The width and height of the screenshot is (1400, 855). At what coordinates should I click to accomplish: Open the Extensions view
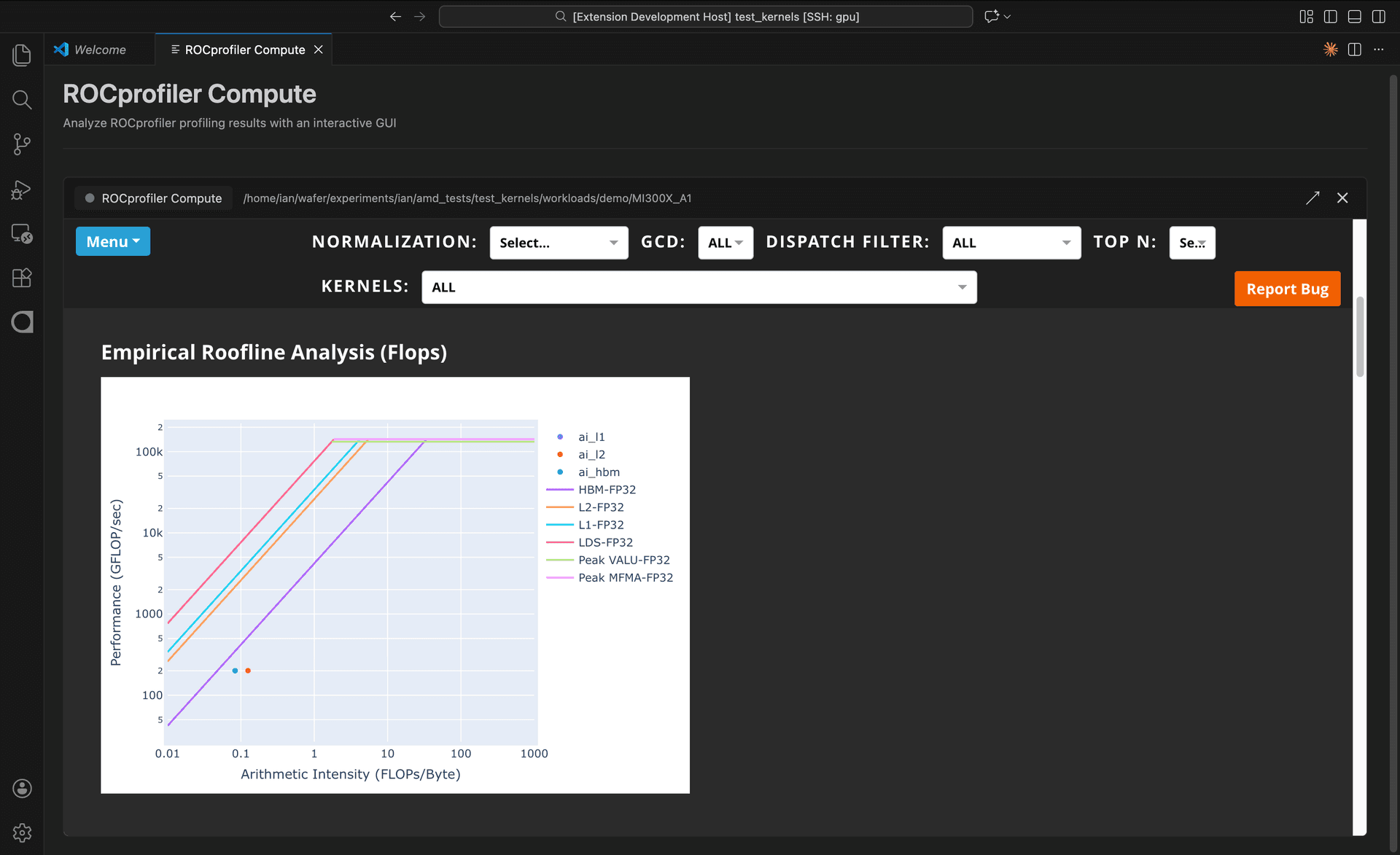click(21, 278)
